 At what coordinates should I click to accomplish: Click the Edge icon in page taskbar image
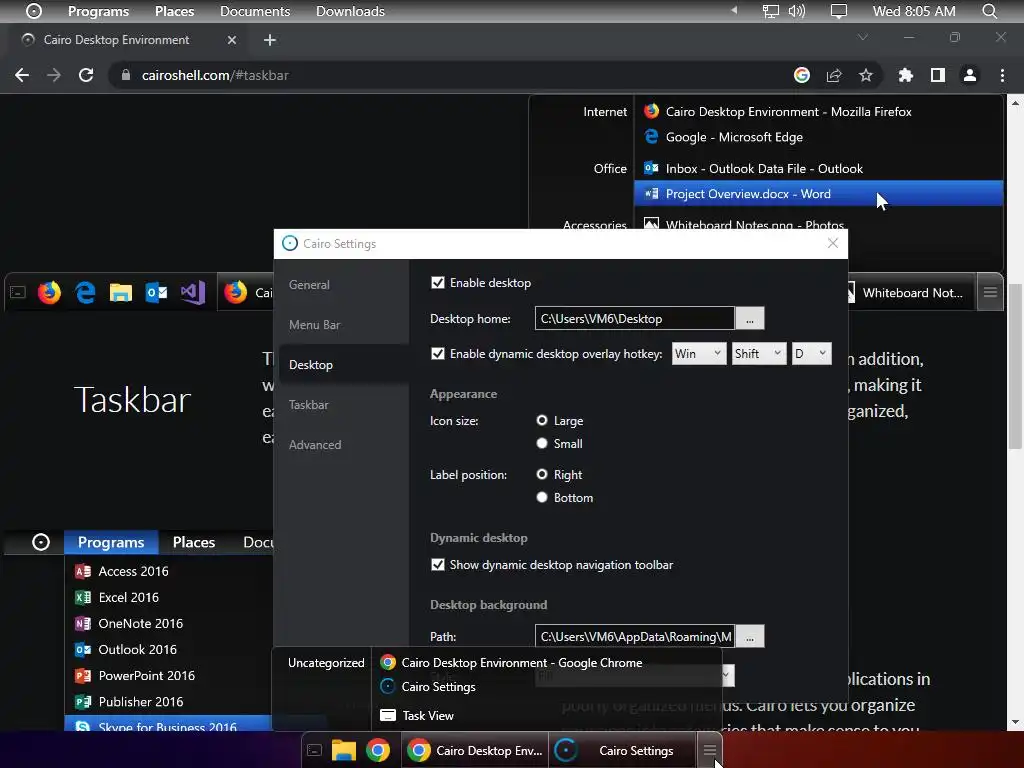tap(86, 293)
